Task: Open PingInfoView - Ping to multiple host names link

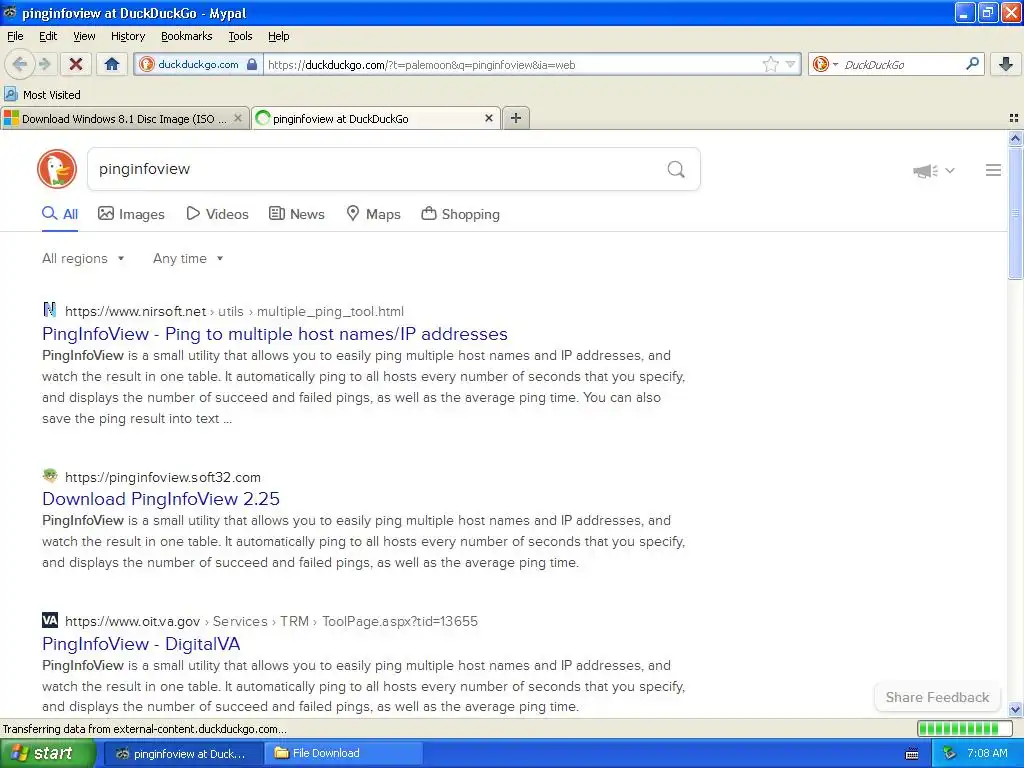Action: (275, 334)
